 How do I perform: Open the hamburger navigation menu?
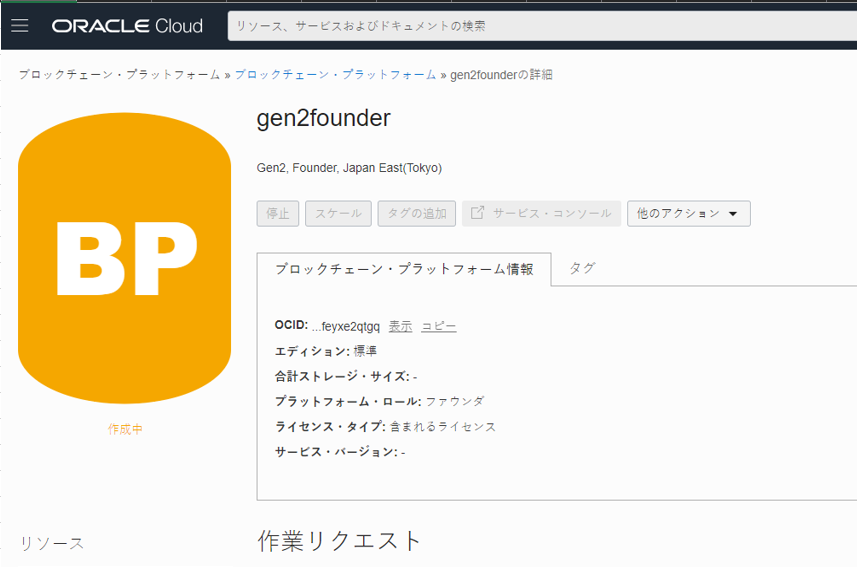point(20,26)
